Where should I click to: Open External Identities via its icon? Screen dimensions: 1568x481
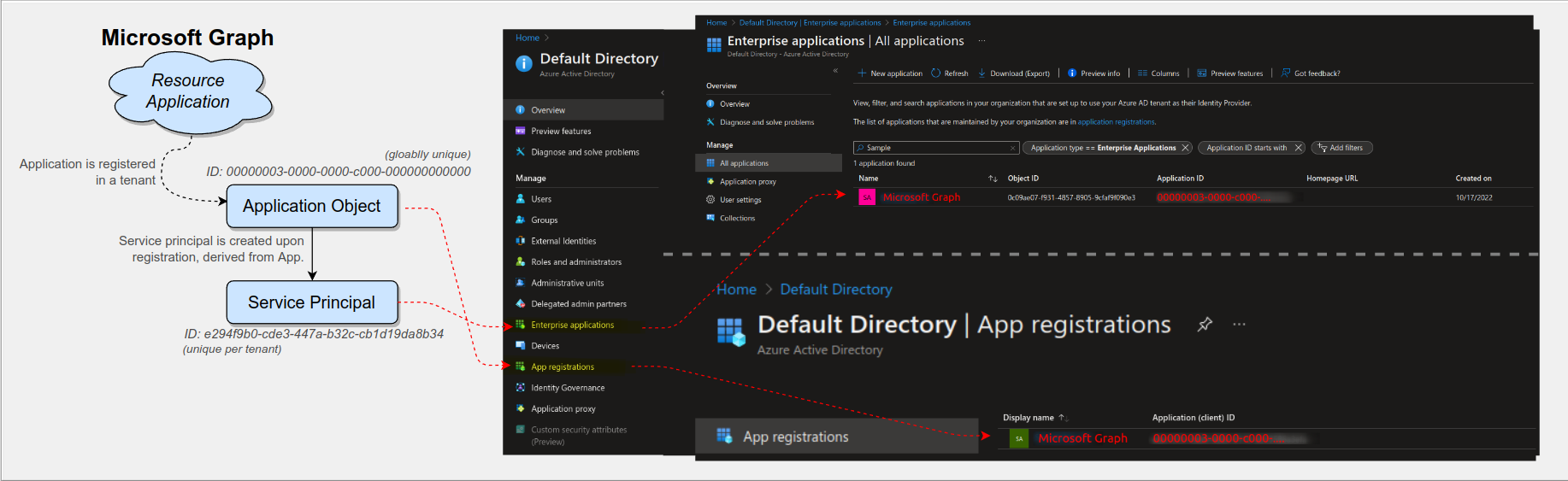tap(521, 241)
